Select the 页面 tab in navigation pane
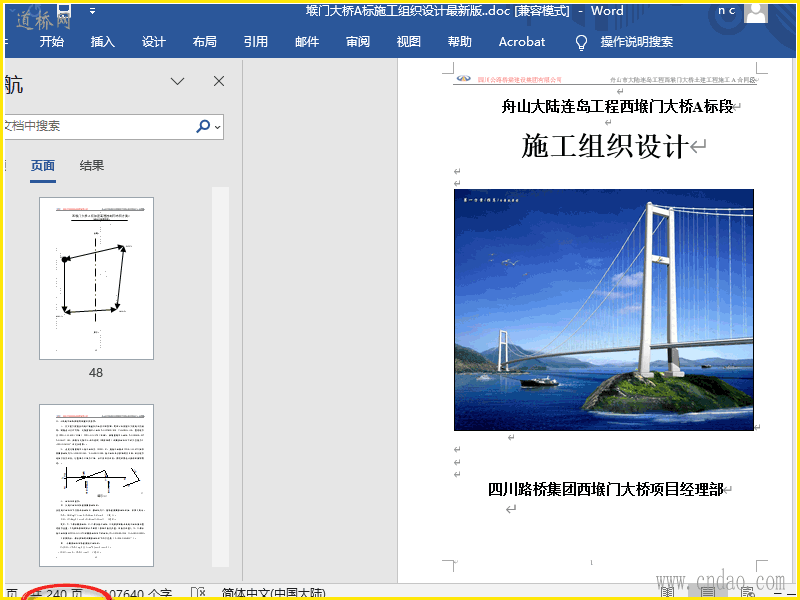The image size is (800, 600). coord(43,165)
